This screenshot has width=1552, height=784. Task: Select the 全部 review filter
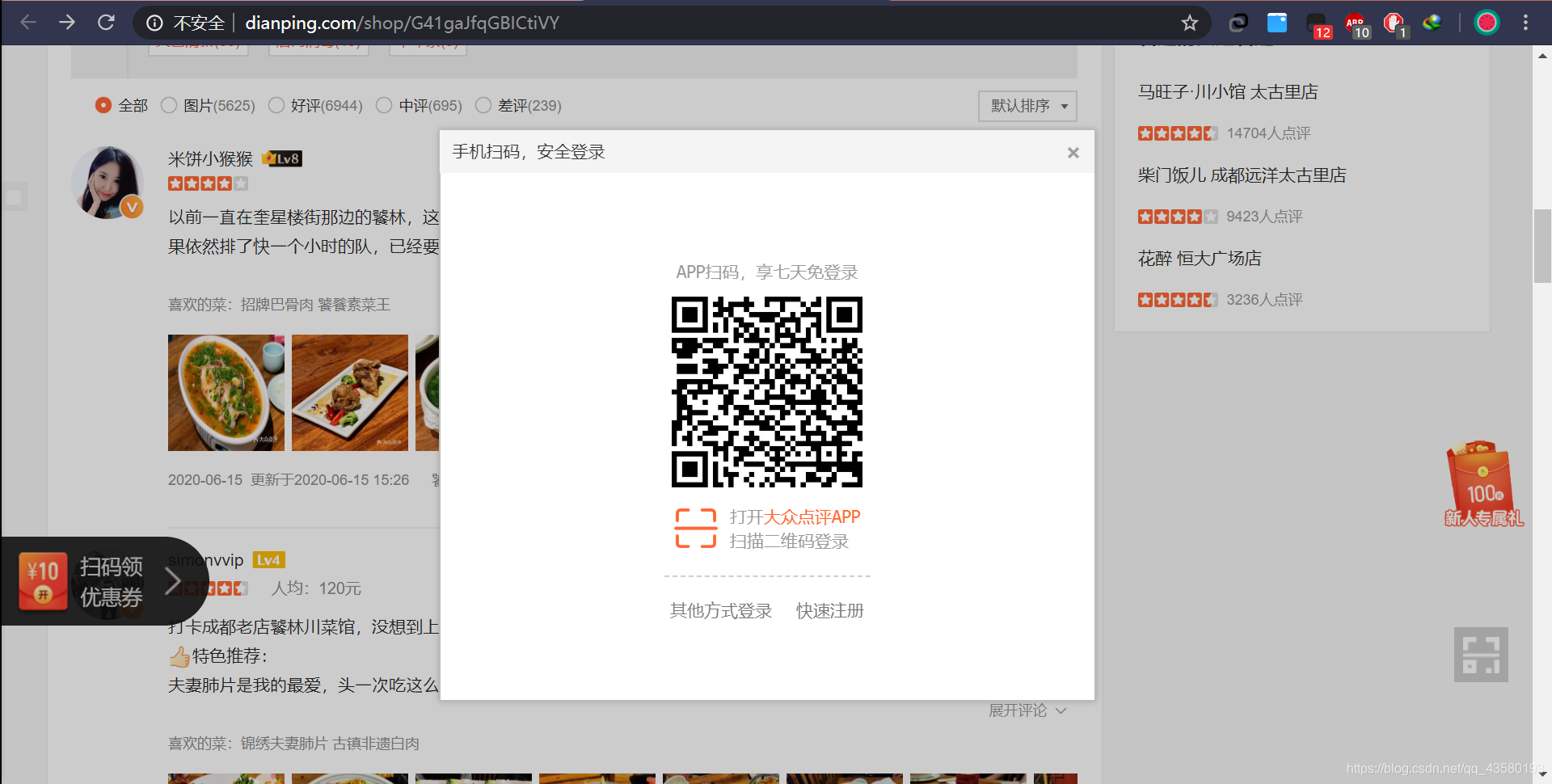point(121,106)
